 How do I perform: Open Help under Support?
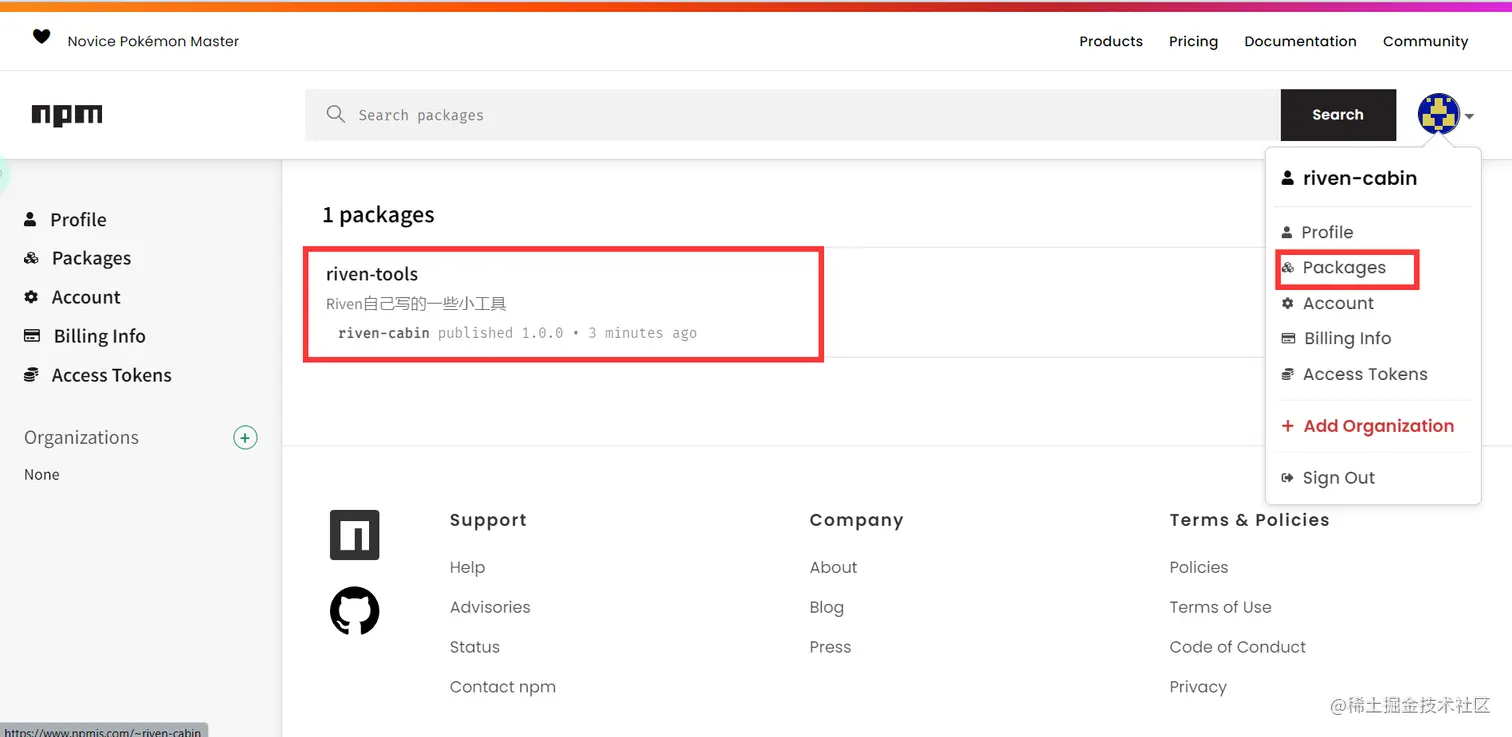pyautogui.click(x=467, y=567)
